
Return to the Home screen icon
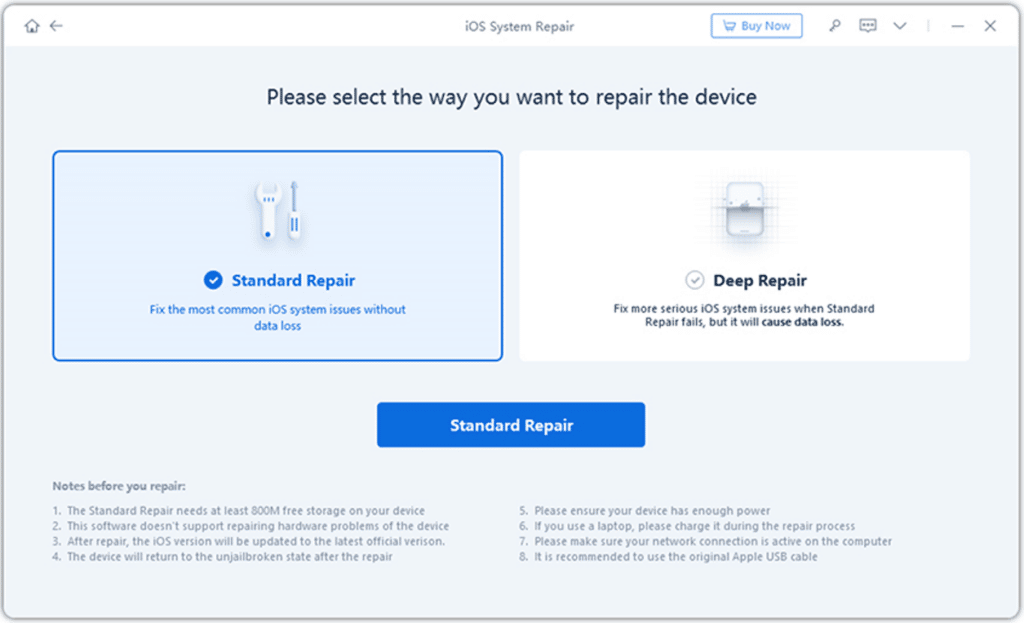coord(31,26)
